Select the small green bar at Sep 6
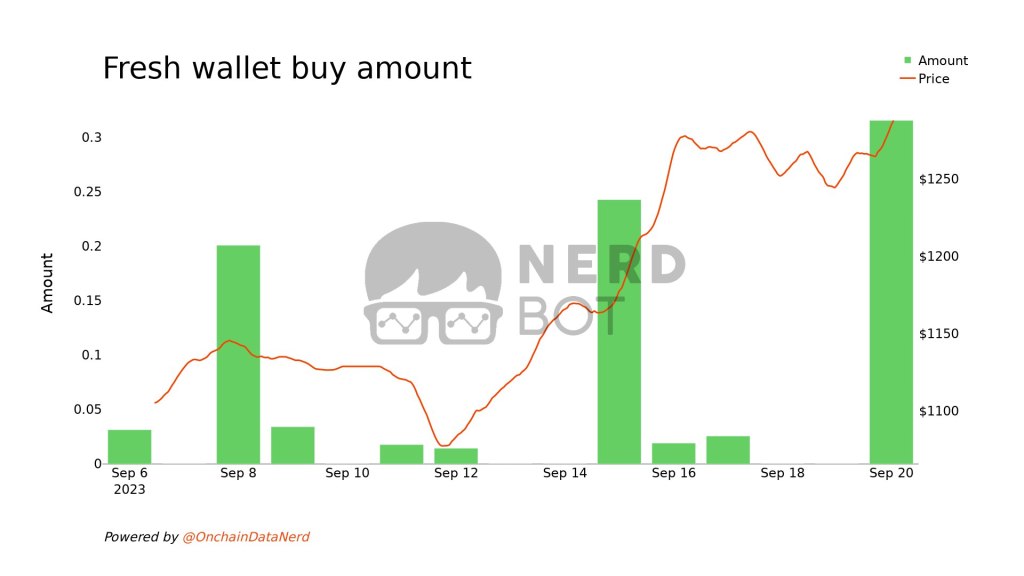The image size is (1024, 576). click(130, 447)
